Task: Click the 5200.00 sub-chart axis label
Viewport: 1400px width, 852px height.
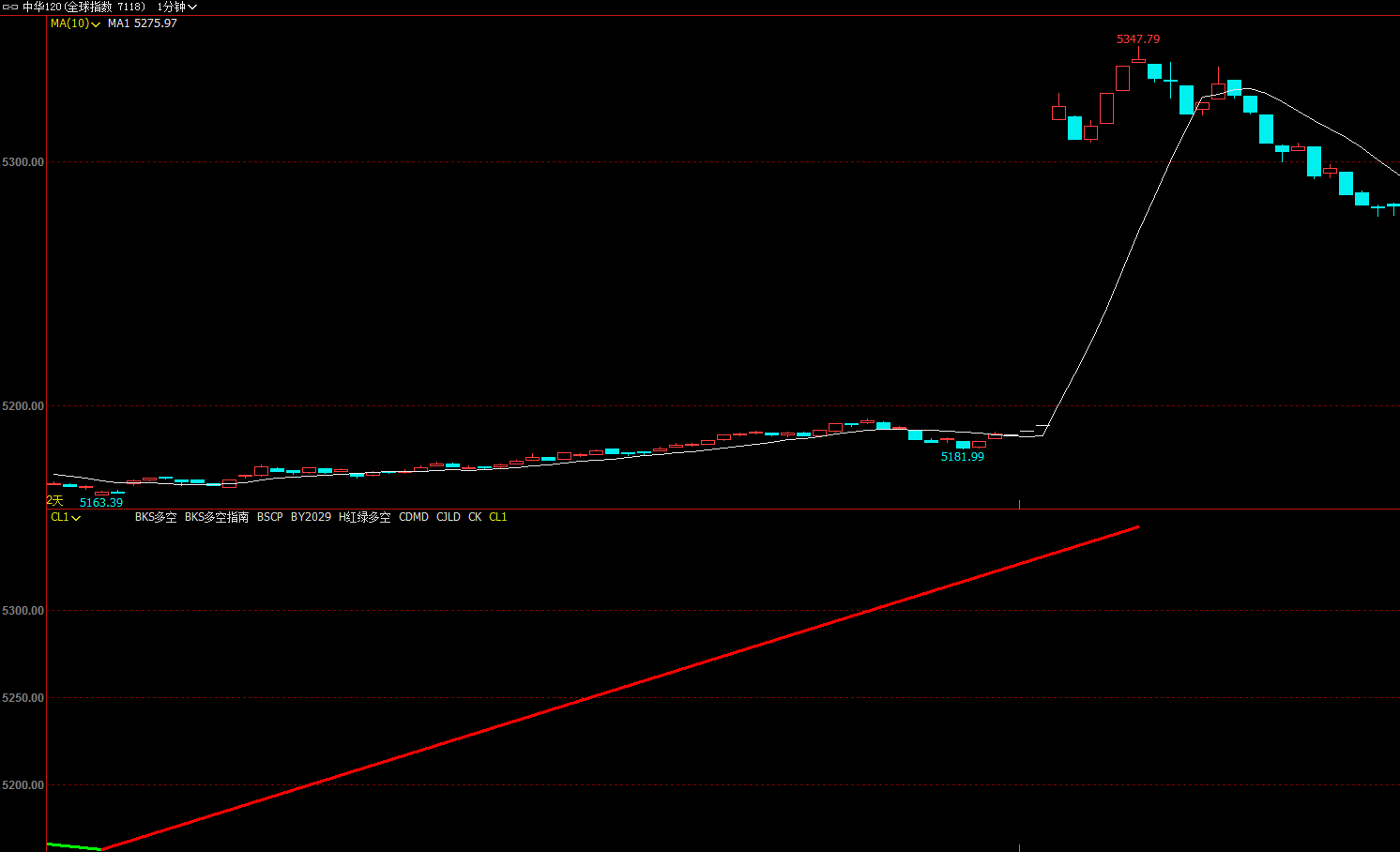Action: 23,785
